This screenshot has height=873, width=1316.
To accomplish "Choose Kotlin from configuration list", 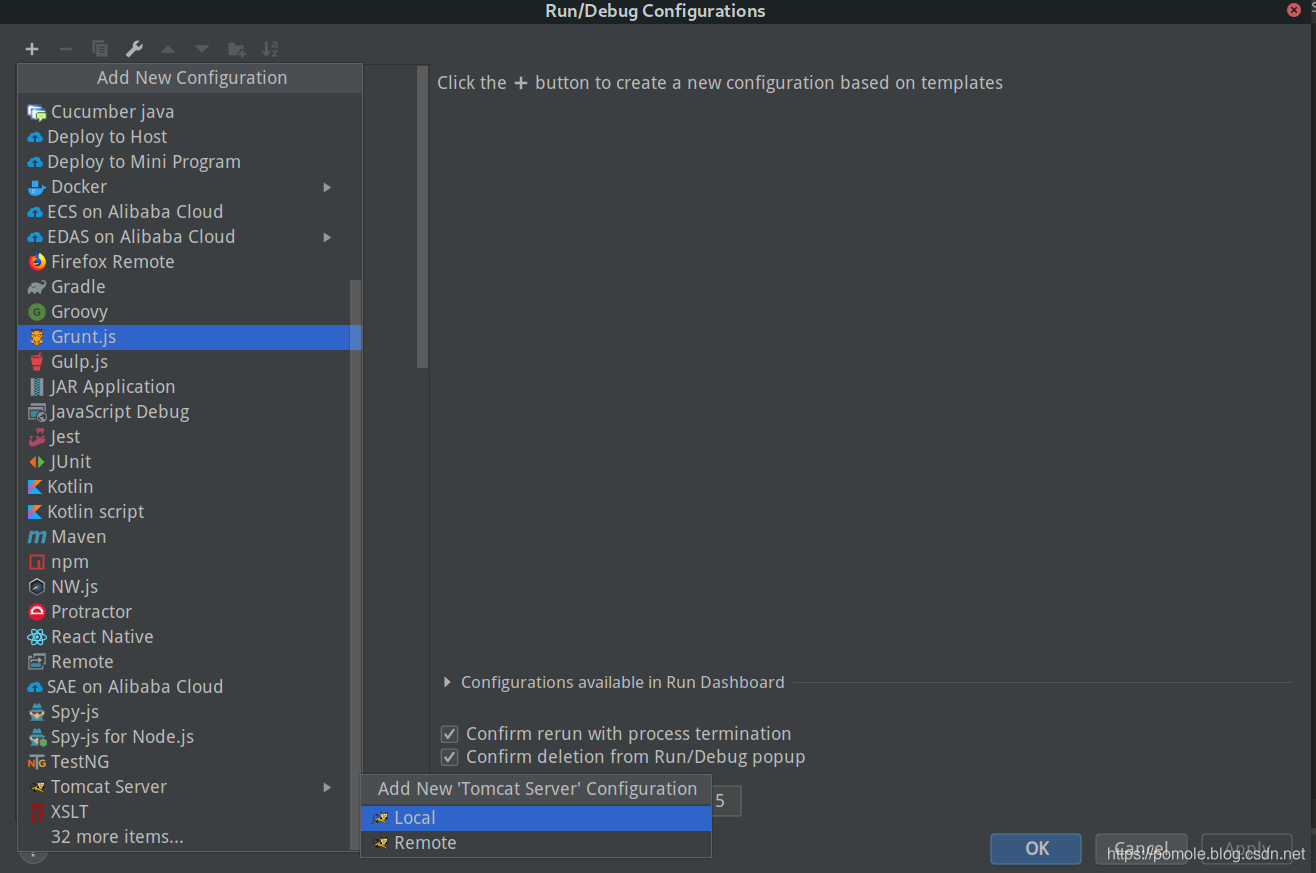I will point(184,487).
